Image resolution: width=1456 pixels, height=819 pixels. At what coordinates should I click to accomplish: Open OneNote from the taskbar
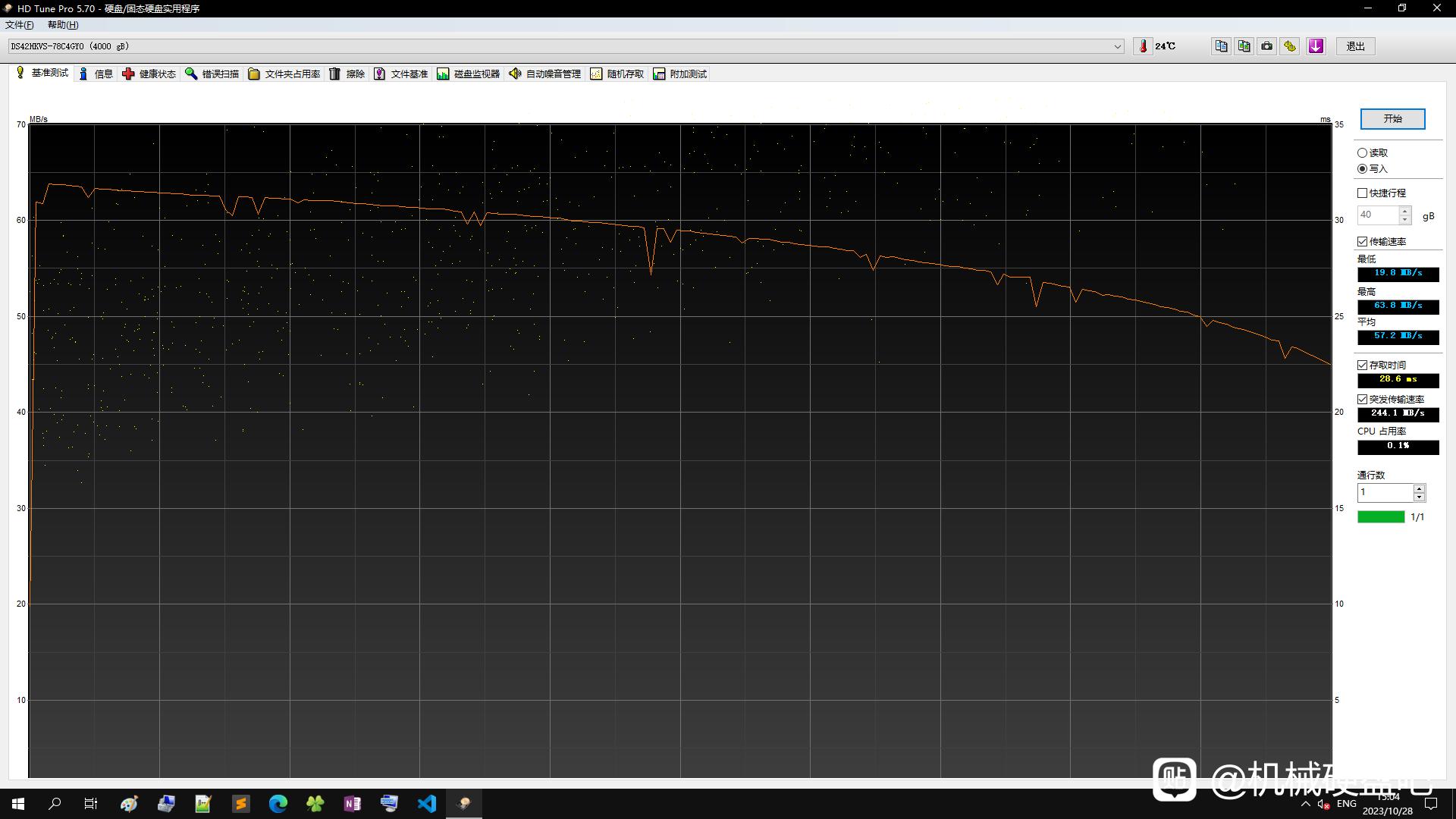tap(352, 804)
